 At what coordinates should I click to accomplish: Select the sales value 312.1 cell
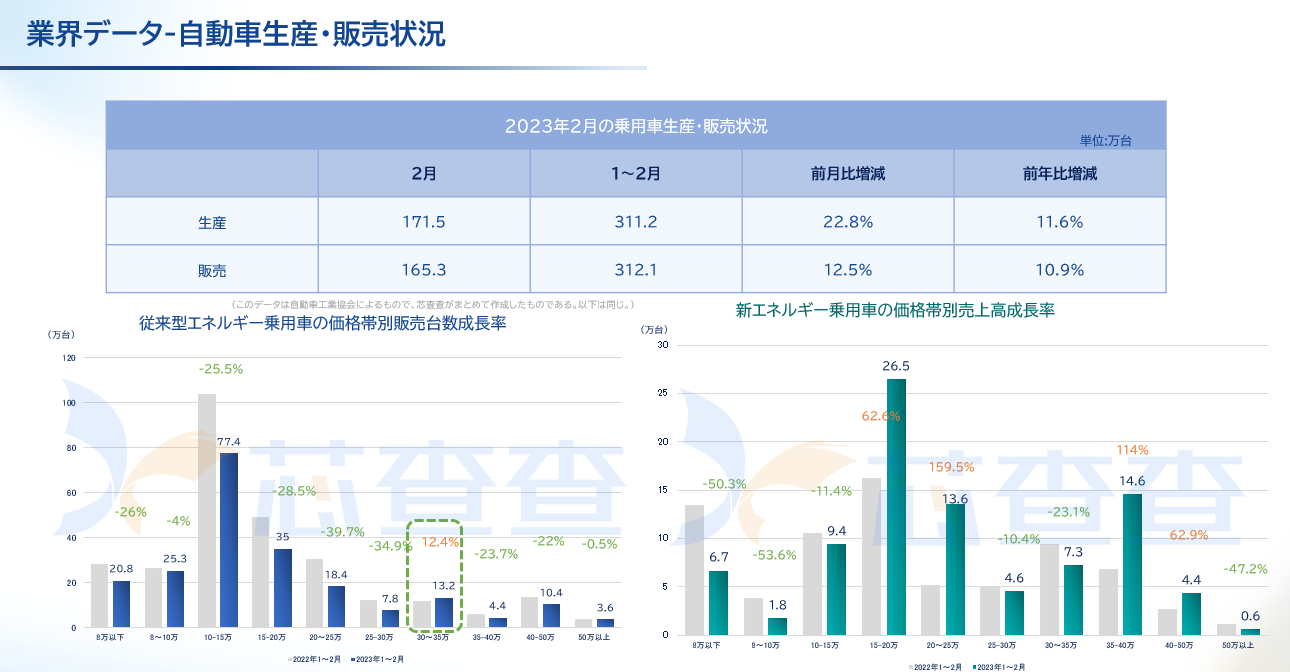point(636,270)
